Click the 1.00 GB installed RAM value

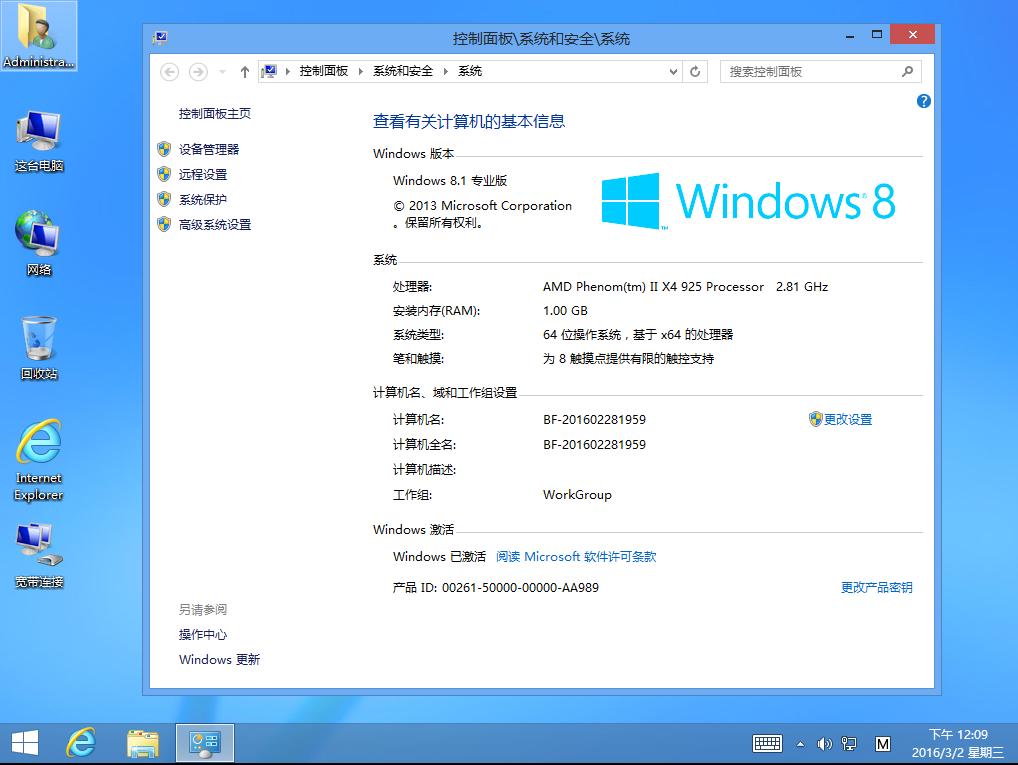tap(565, 311)
